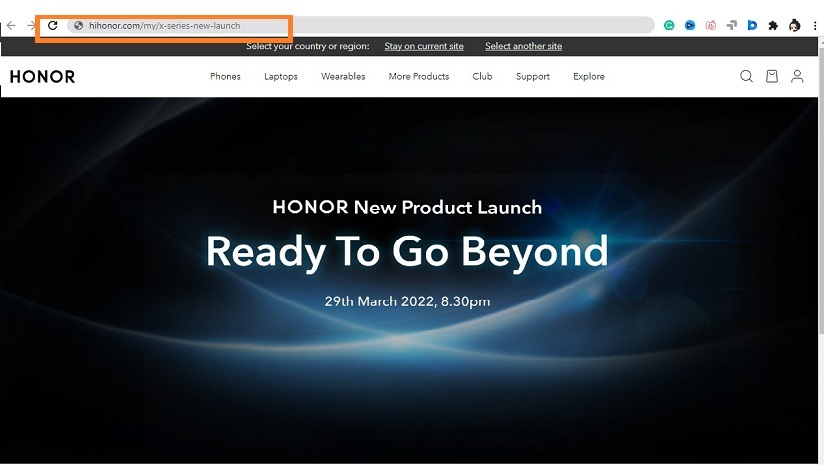Click 'Select another site' link
The height and width of the screenshot is (465, 824).
click(523, 46)
